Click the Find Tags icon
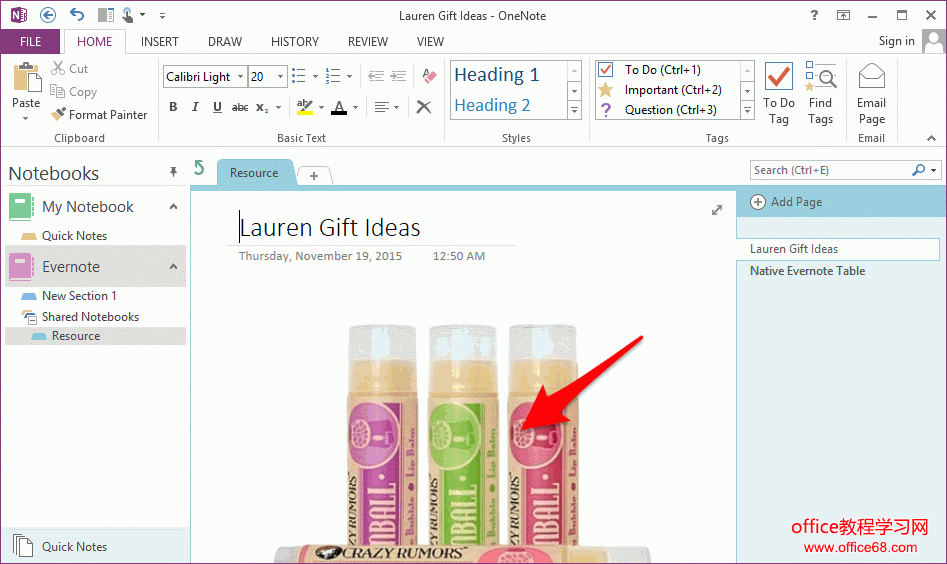Screen dimensions: 947x564 coord(820,93)
